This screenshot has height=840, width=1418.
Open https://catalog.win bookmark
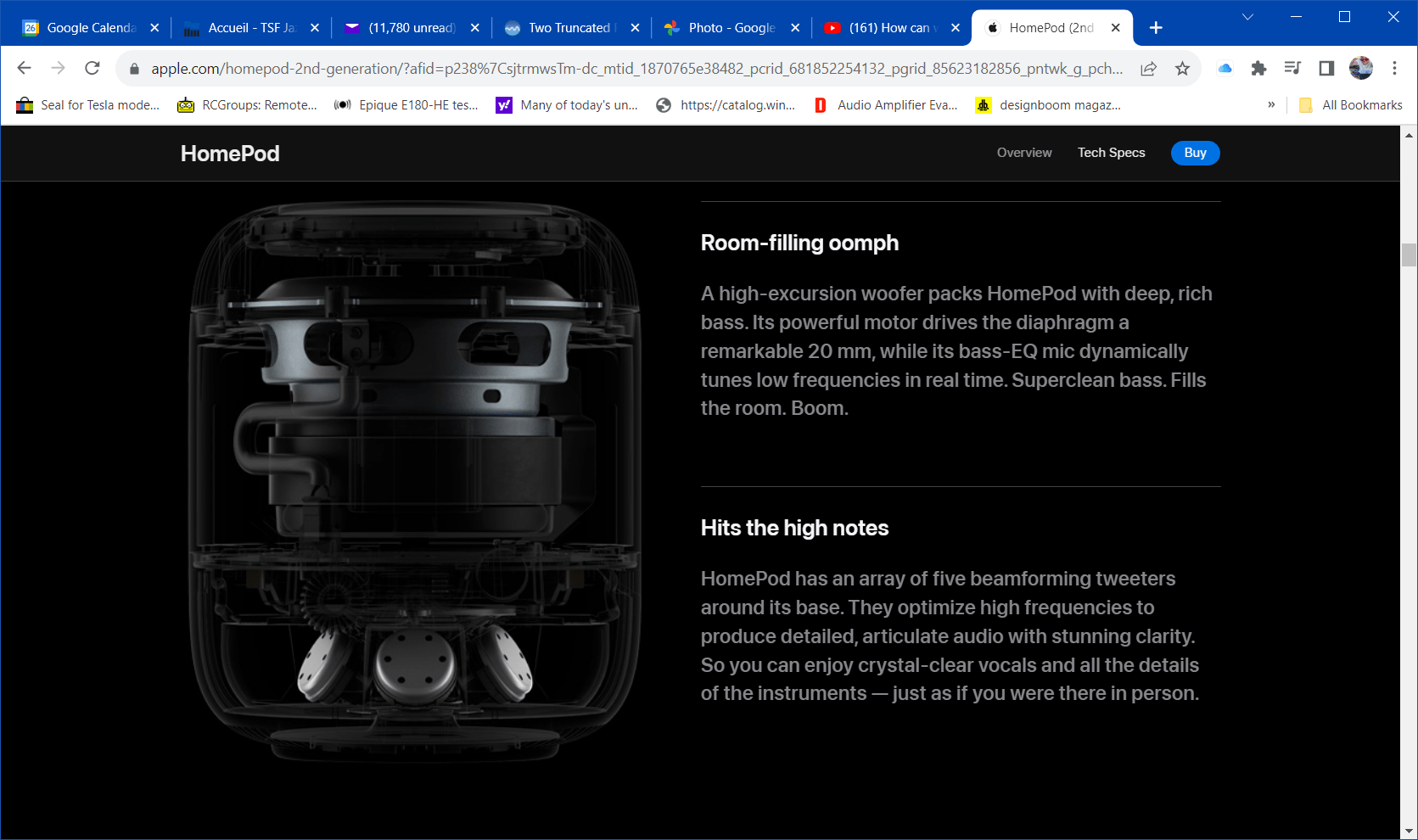726,105
